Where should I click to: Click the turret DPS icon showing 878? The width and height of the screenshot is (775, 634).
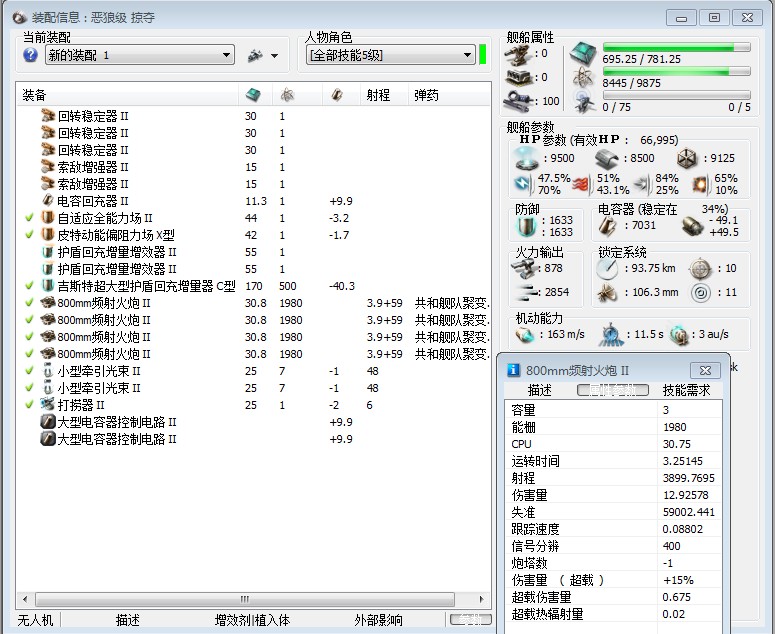click(524, 268)
